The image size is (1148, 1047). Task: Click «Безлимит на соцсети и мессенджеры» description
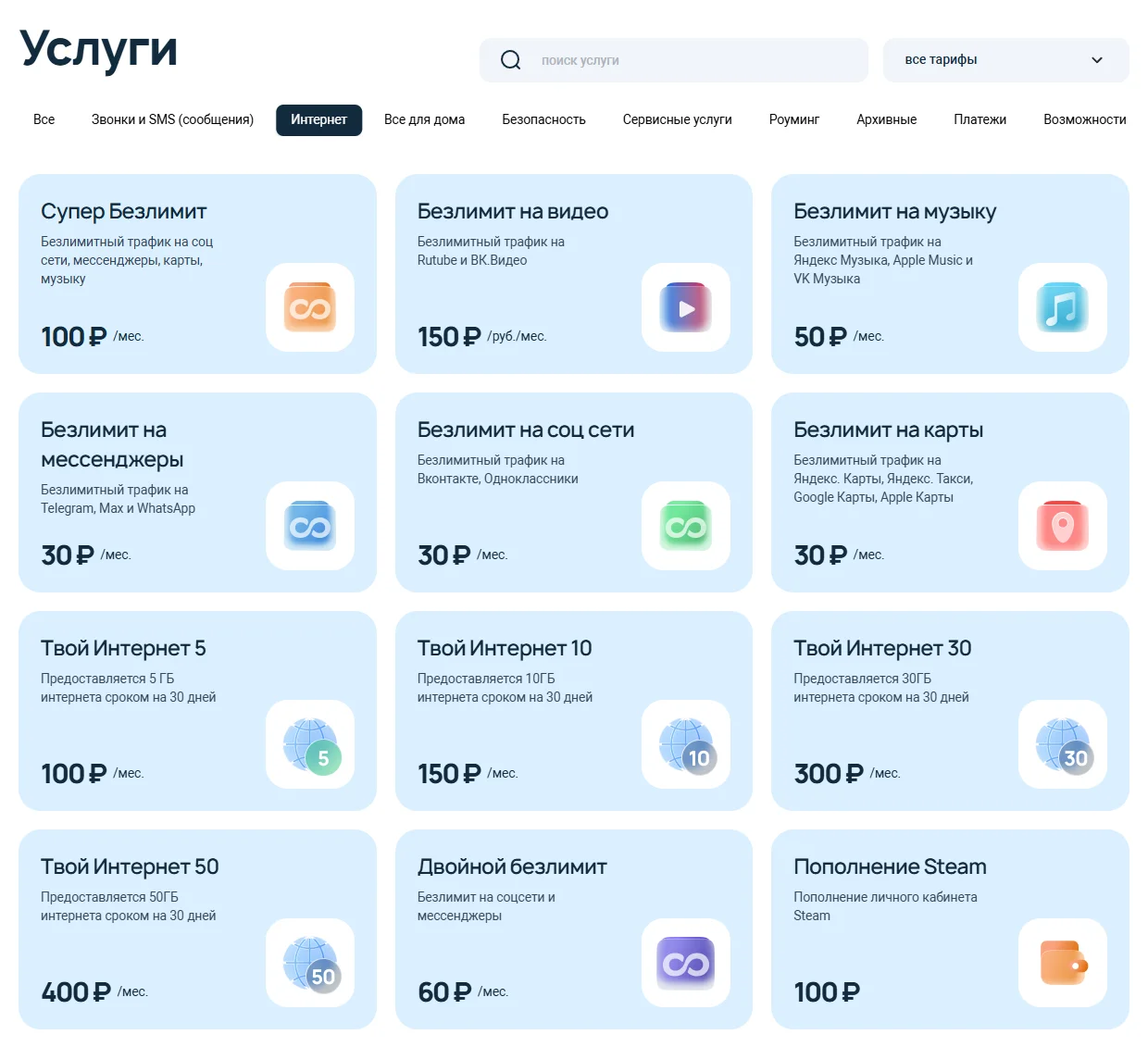click(x=486, y=906)
